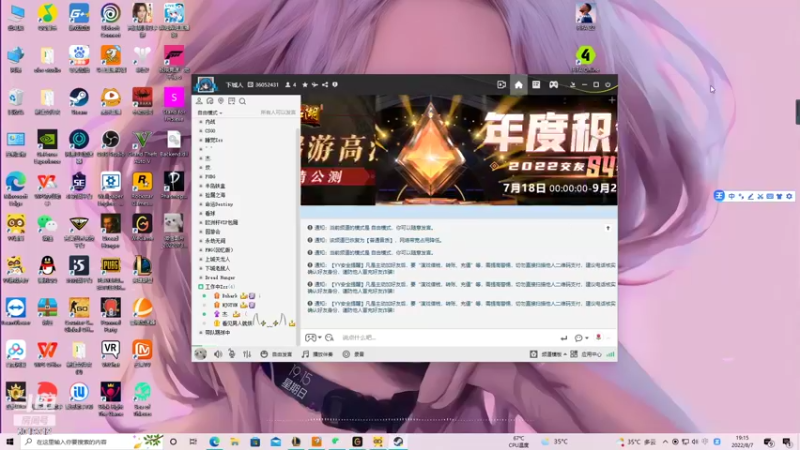The height and width of the screenshot is (450, 800).
Task: Open File Explorer from the taskbar
Action: click(x=234, y=441)
